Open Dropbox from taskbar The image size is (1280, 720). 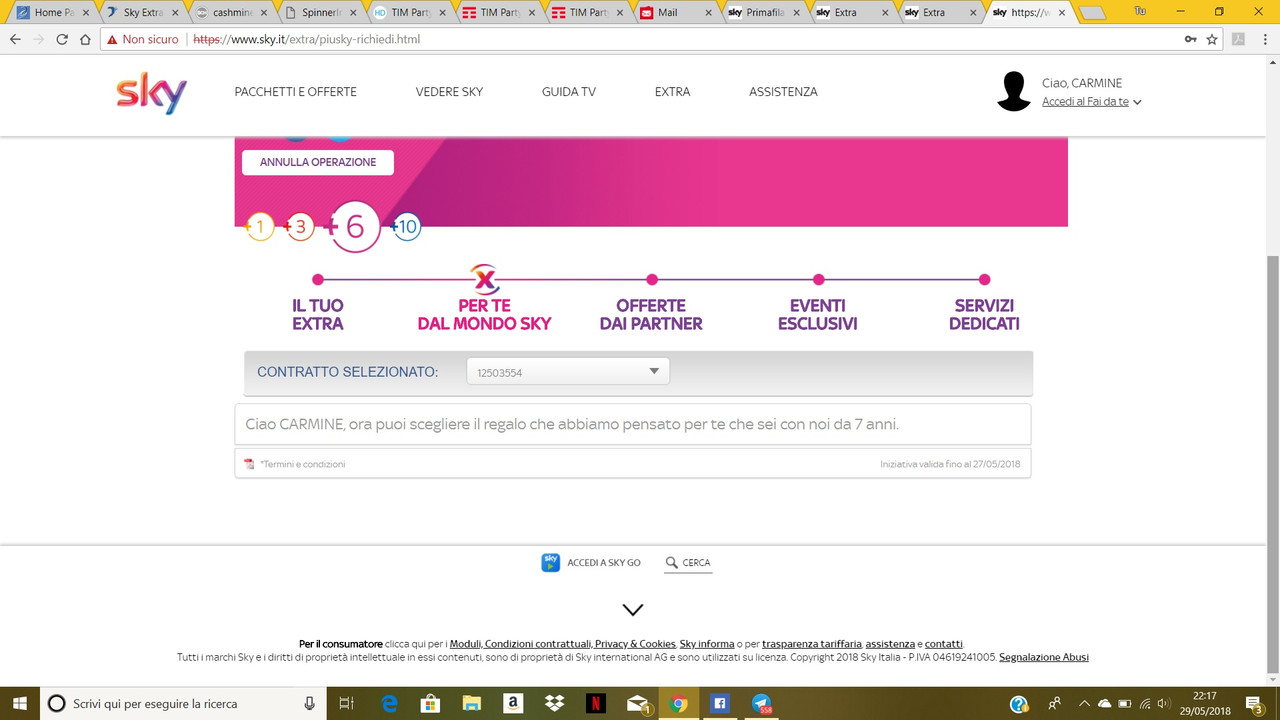[554, 703]
